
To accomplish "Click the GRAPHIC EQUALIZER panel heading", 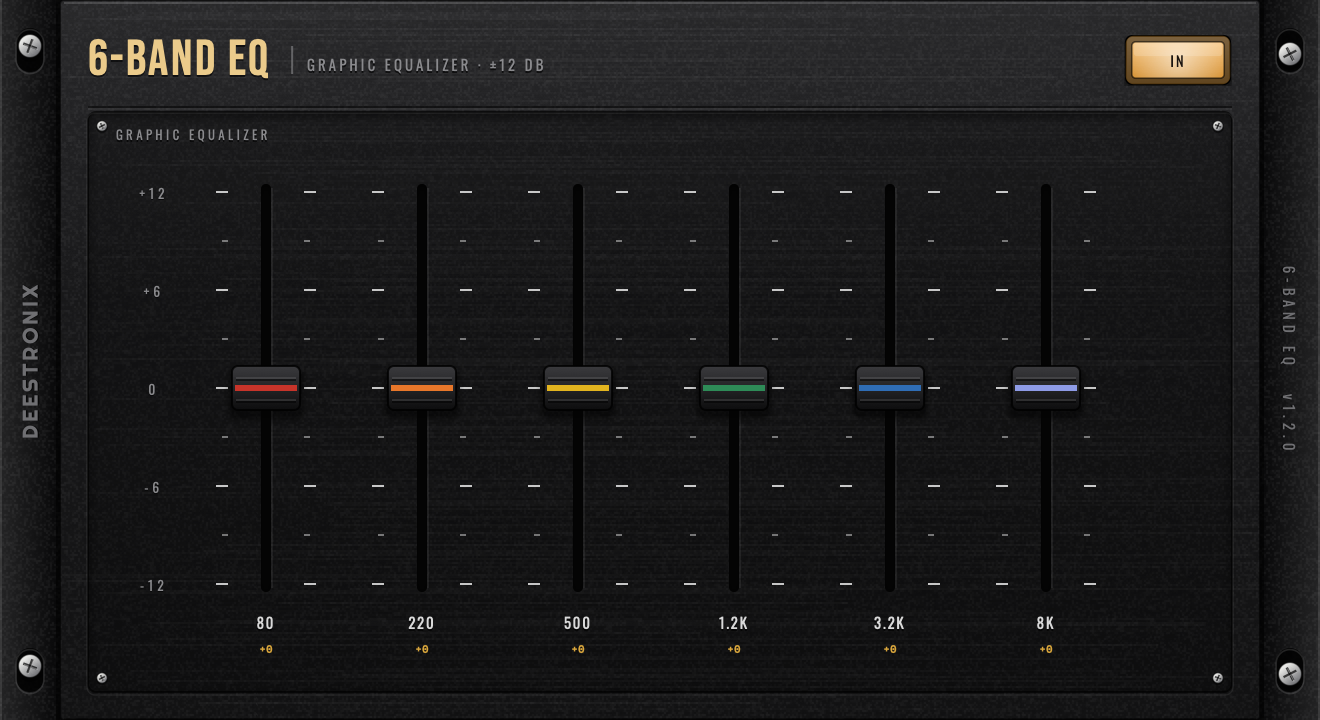I will (x=193, y=135).
